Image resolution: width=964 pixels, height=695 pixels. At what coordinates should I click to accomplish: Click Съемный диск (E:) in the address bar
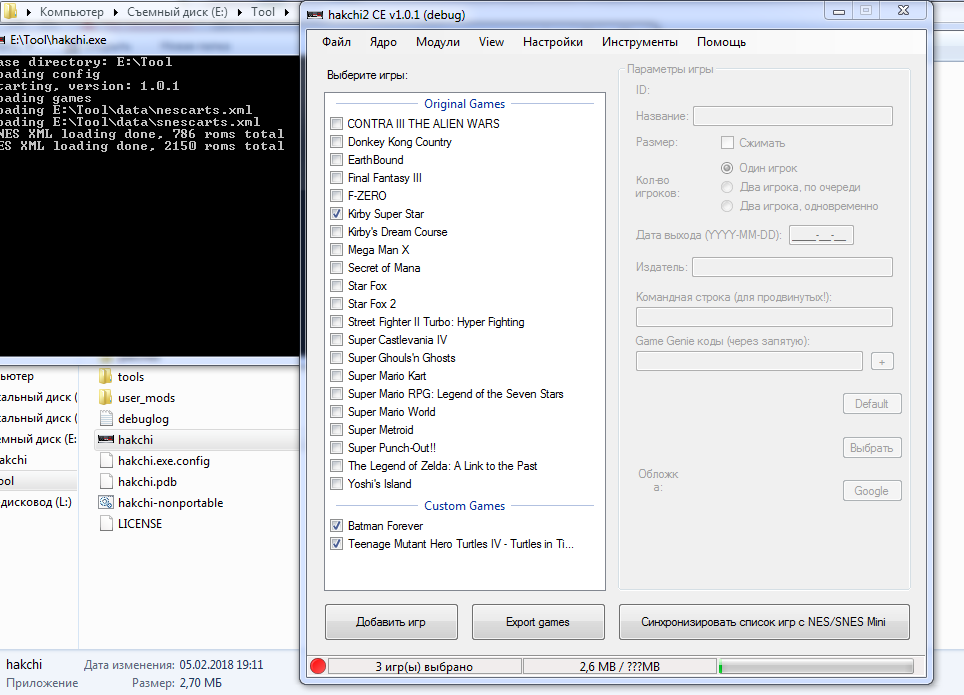click(x=177, y=12)
